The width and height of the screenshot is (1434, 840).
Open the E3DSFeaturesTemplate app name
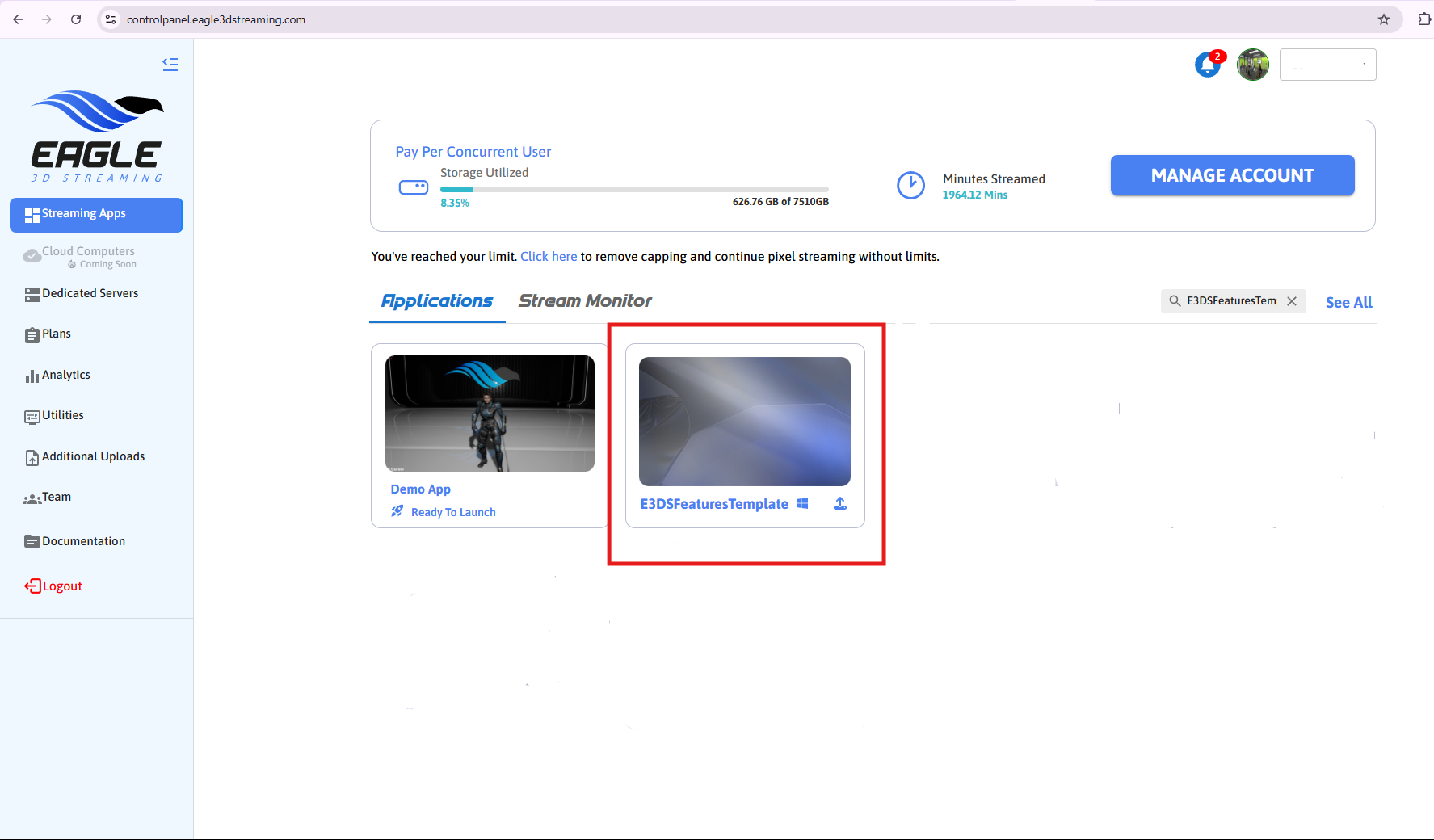point(714,504)
